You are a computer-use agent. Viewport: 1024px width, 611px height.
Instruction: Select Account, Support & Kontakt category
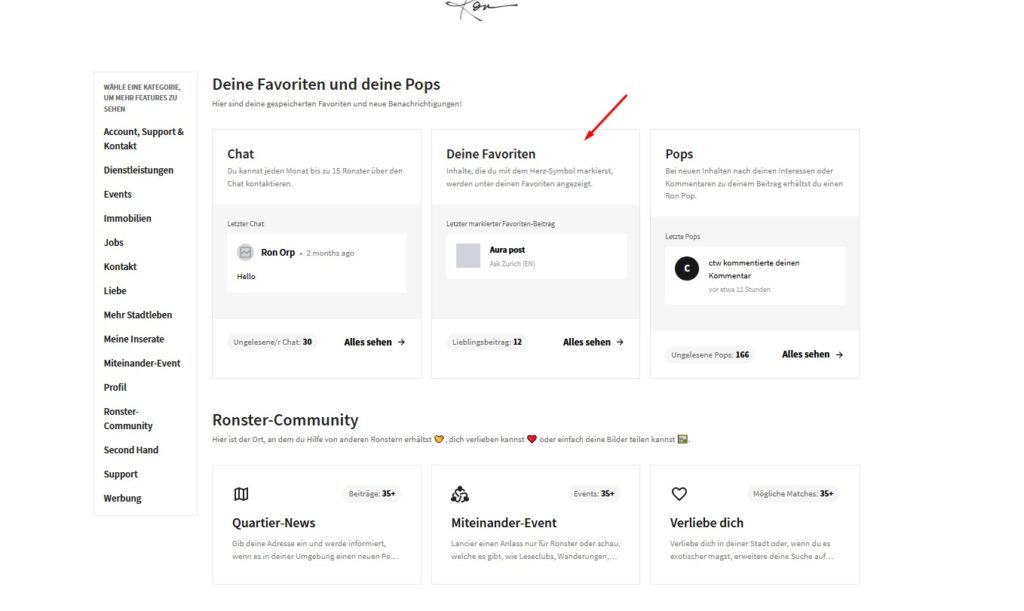(x=143, y=138)
